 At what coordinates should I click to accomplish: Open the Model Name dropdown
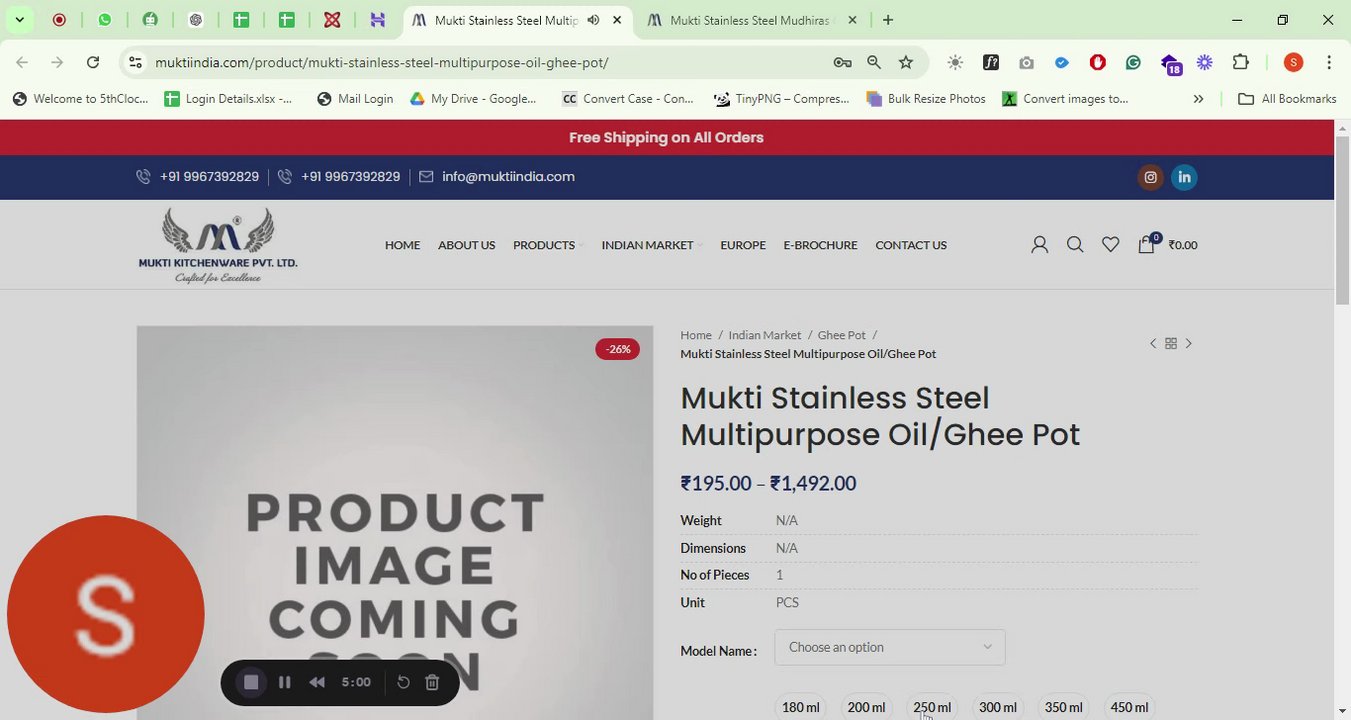(890, 647)
